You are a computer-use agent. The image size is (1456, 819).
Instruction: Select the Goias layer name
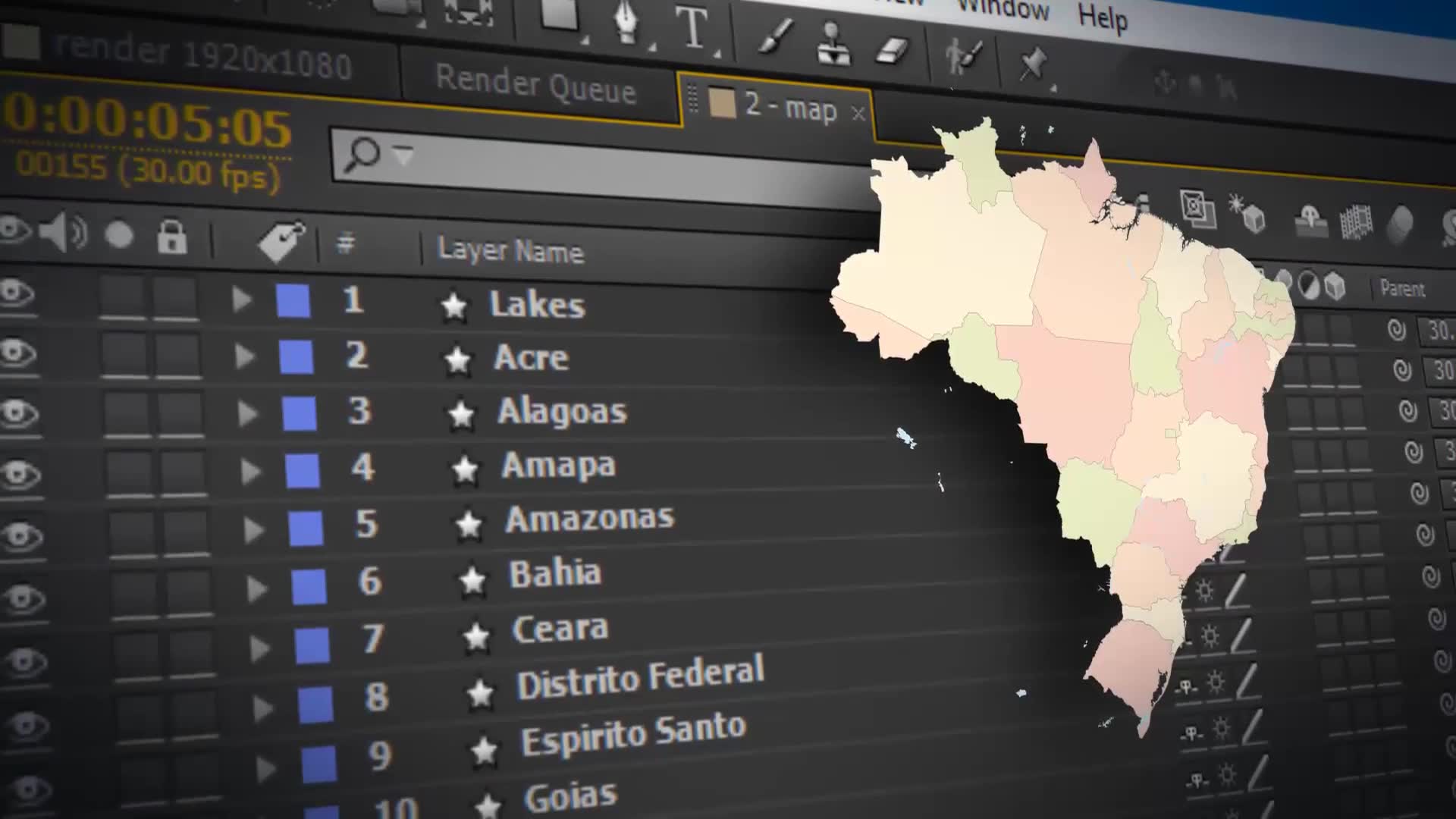coord(570,798)
